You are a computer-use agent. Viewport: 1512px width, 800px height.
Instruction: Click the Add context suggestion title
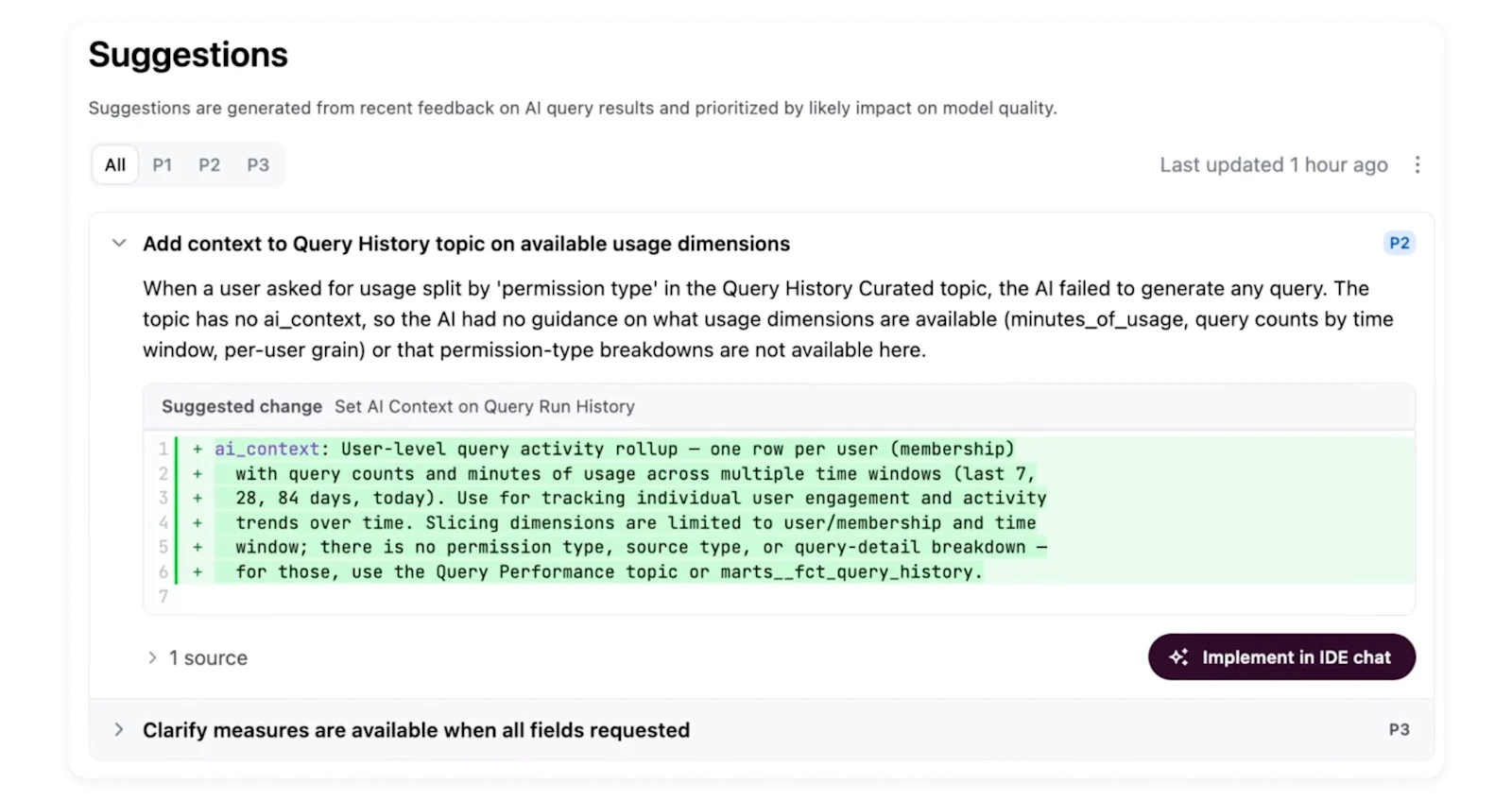(x=466, y=244)
